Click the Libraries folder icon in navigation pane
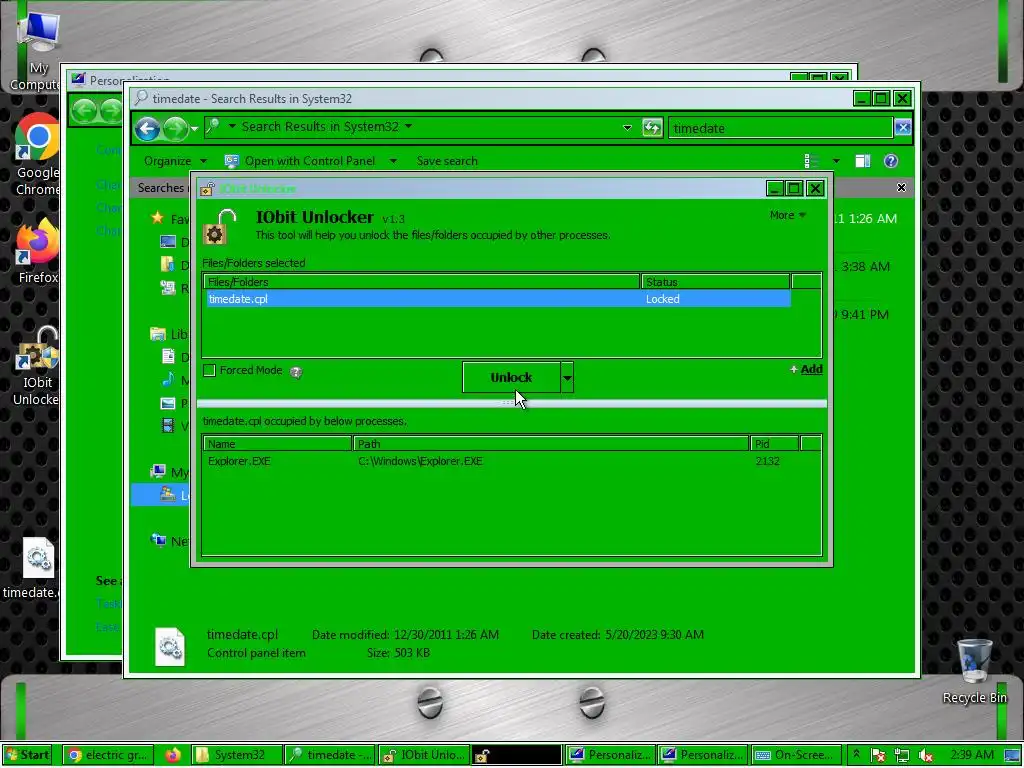 (x=157, y=334)
